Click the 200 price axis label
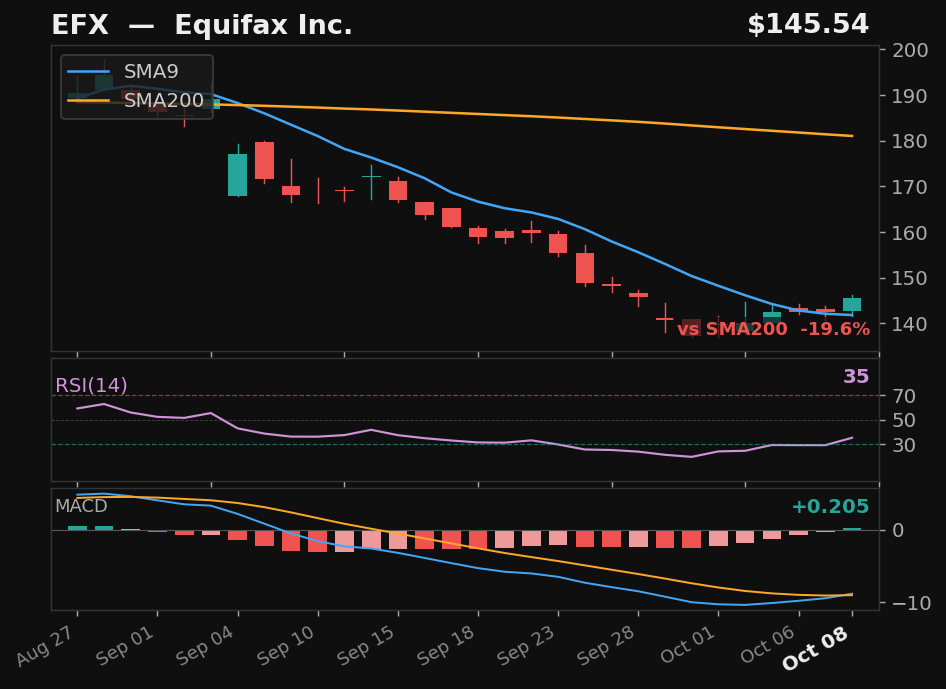946x689 pixels. pyautogui.click(x=910, y=50)
